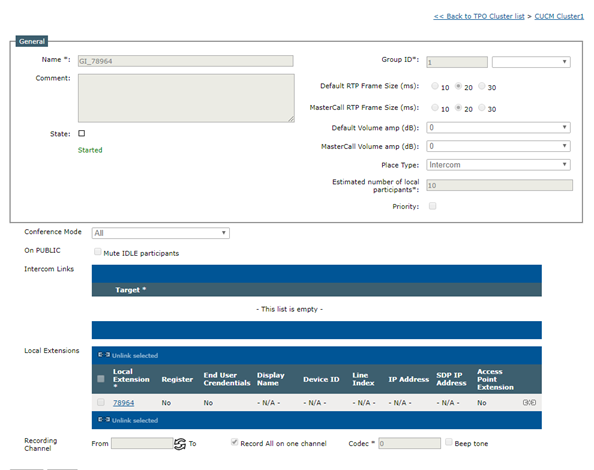Viewport: 594px width, 470px height.
Task: Click the green Started status text
Action: (x=90, y=150)
